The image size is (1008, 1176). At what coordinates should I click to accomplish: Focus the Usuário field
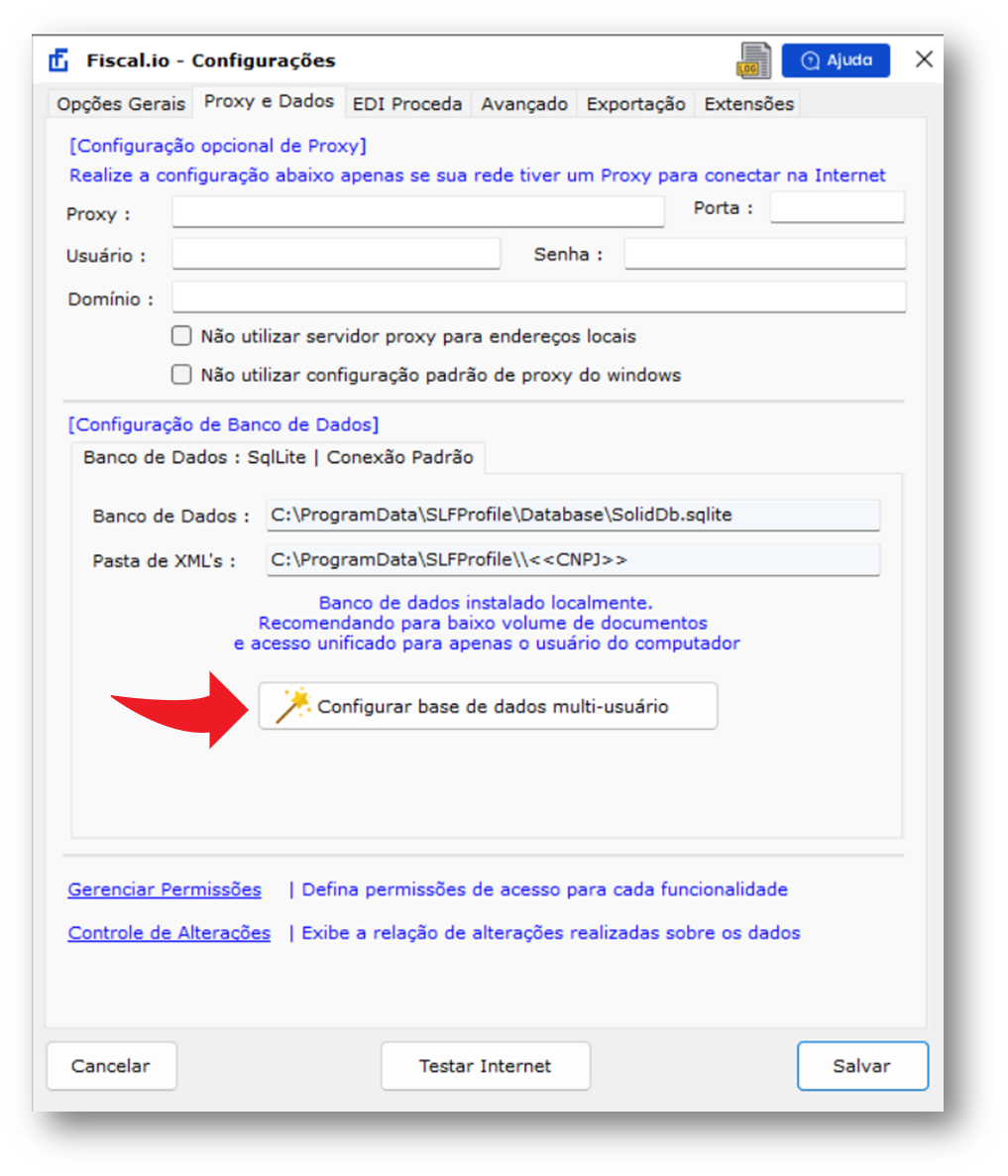point(336,254)
